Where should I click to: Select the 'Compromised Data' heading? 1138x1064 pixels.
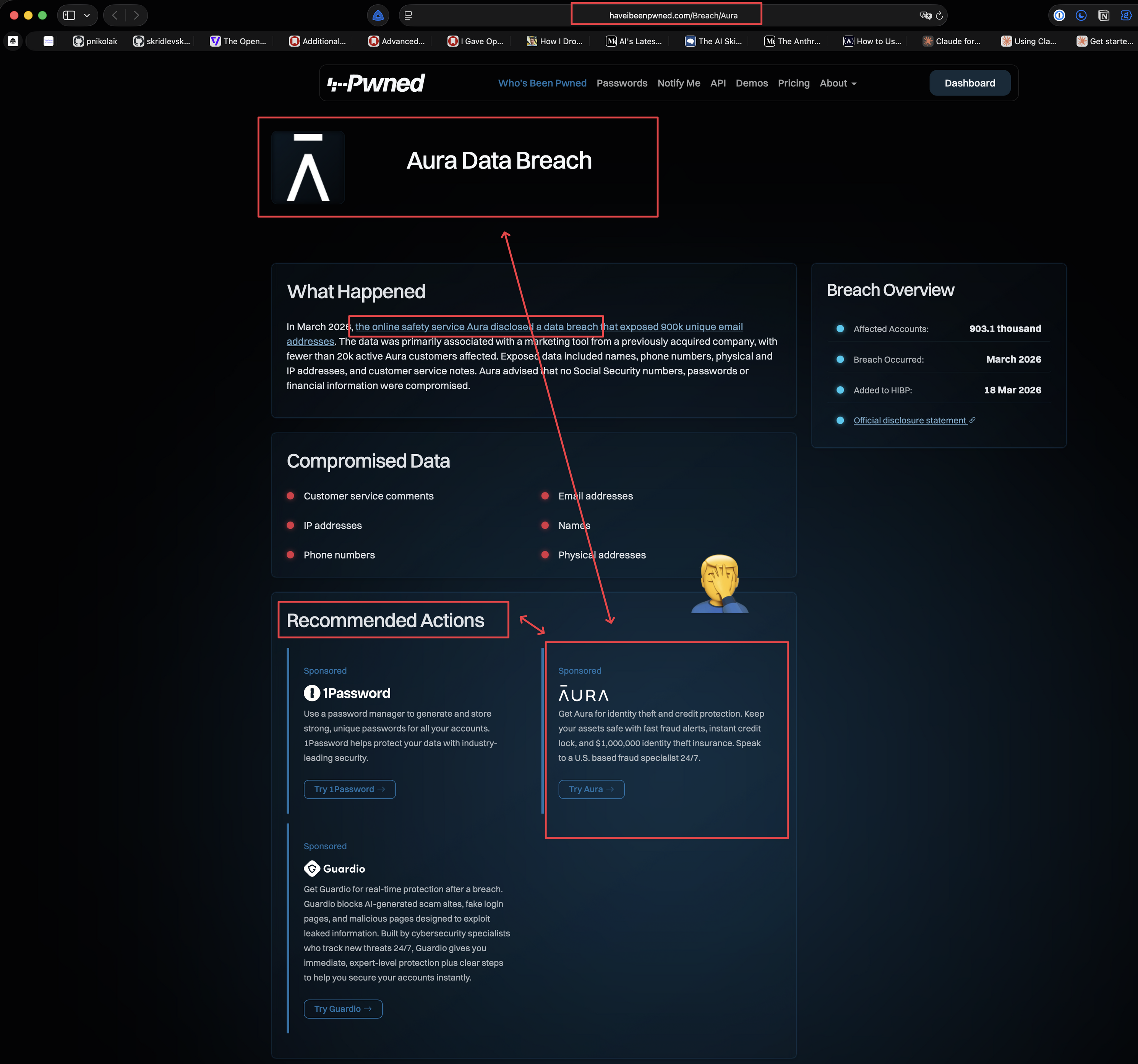[x=368, y=461]
